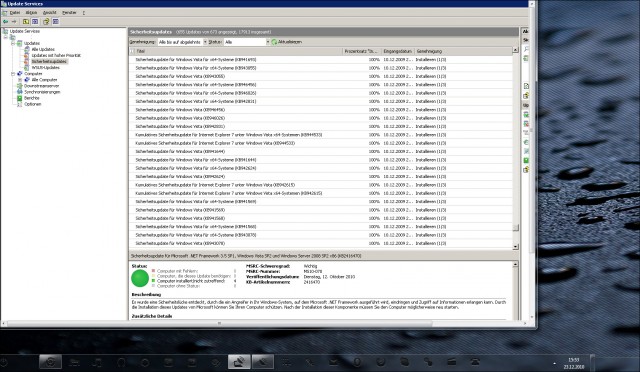Click the magnifier search icon in action pane
Screen dimensions: 640x372
(526, 49)
